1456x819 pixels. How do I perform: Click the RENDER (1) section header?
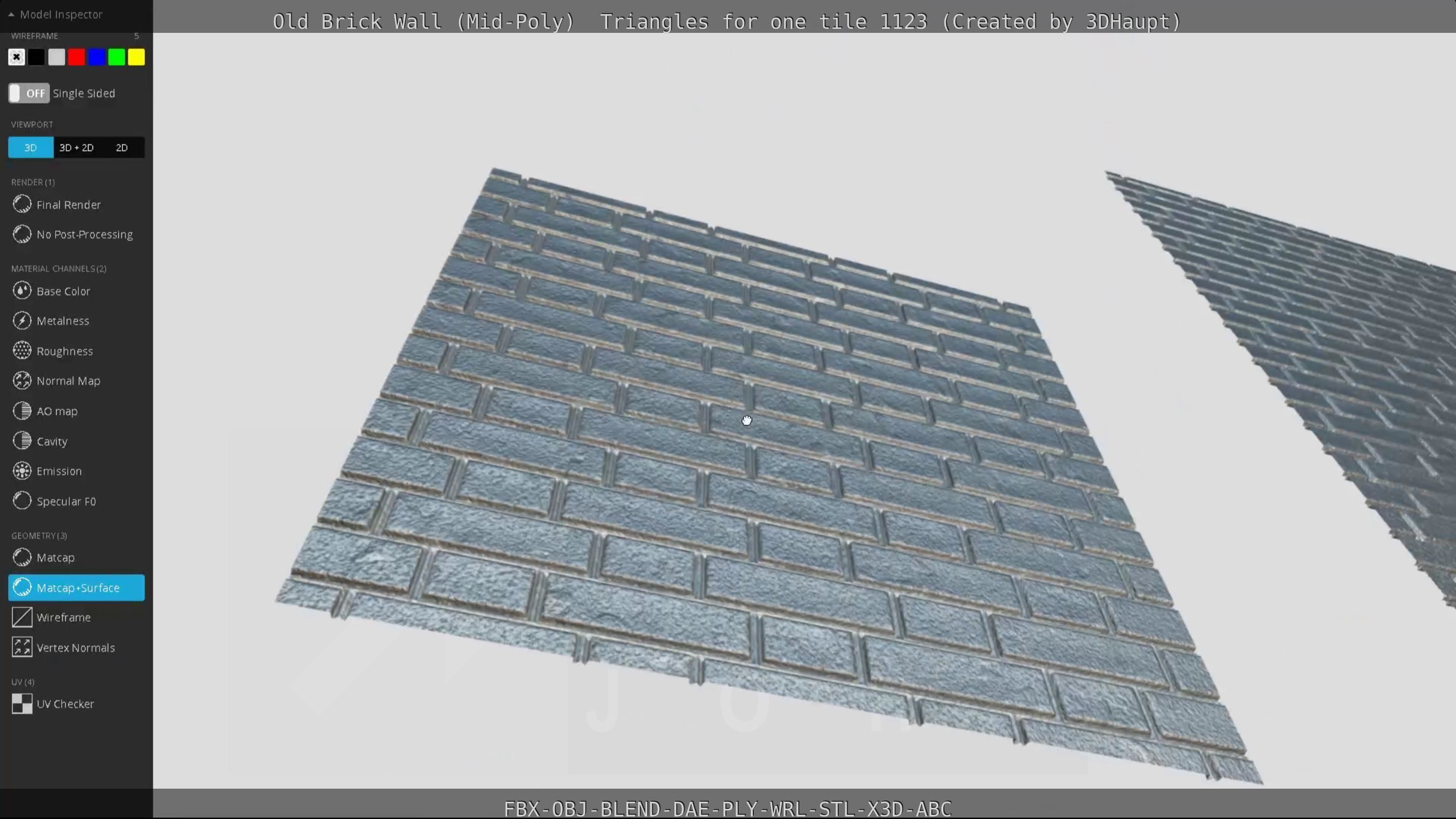(x=33, y=182)
